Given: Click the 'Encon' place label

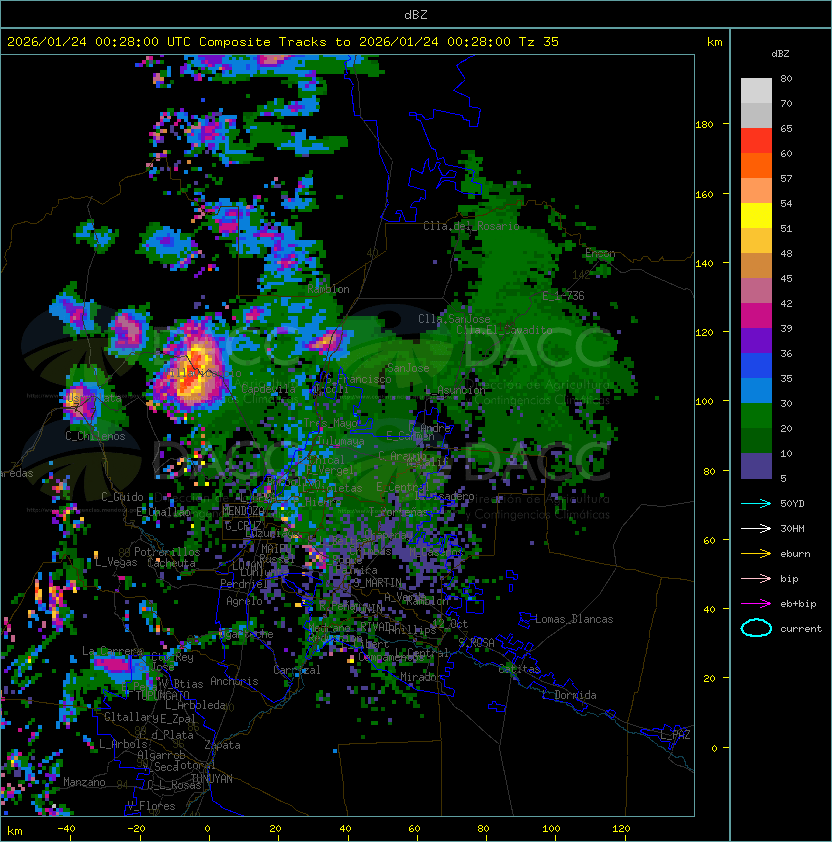Looking at the screenshot, I should point(600,253).
